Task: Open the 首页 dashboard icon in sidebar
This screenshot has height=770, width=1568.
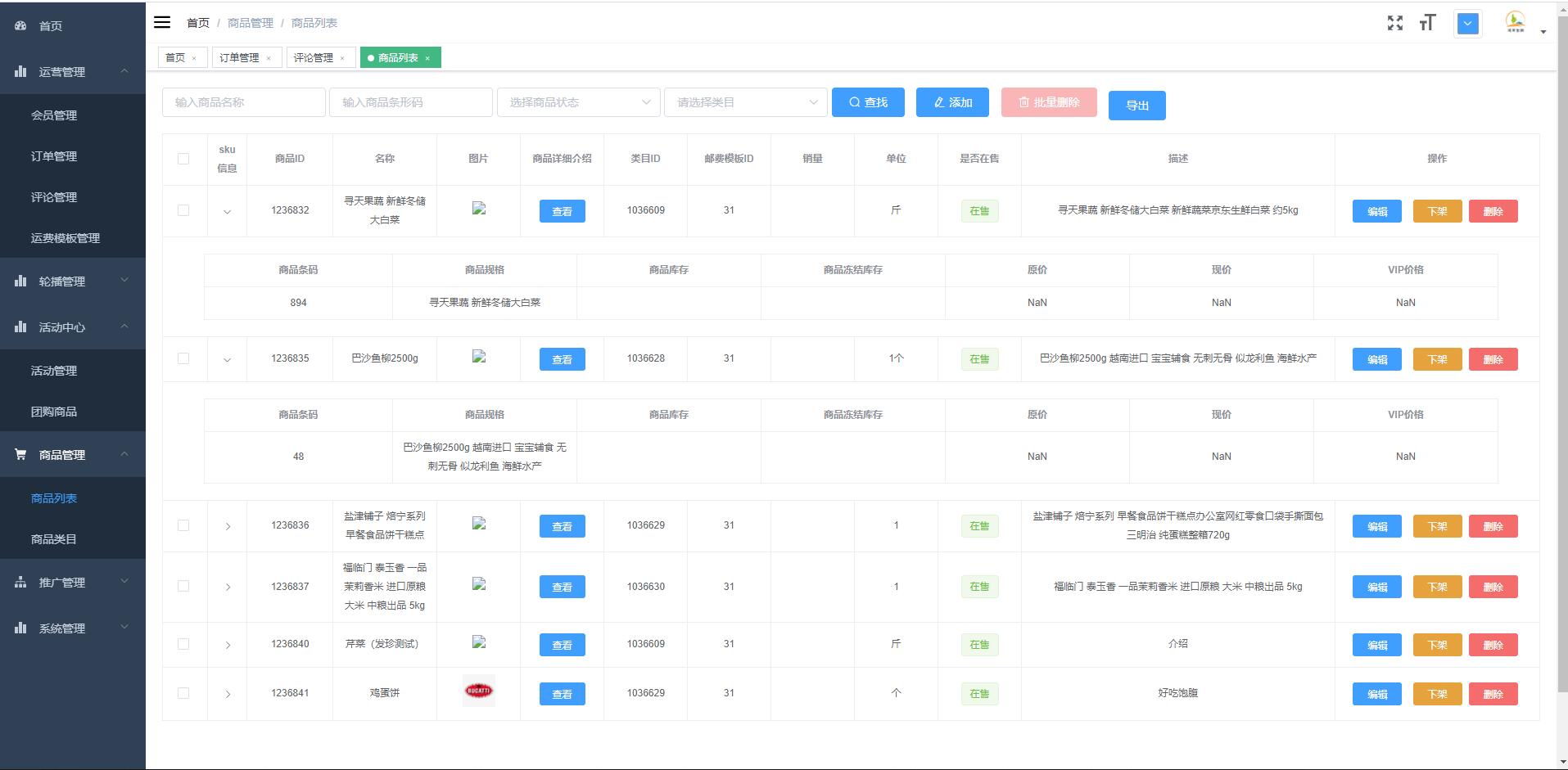Action: tap(20, 25)
